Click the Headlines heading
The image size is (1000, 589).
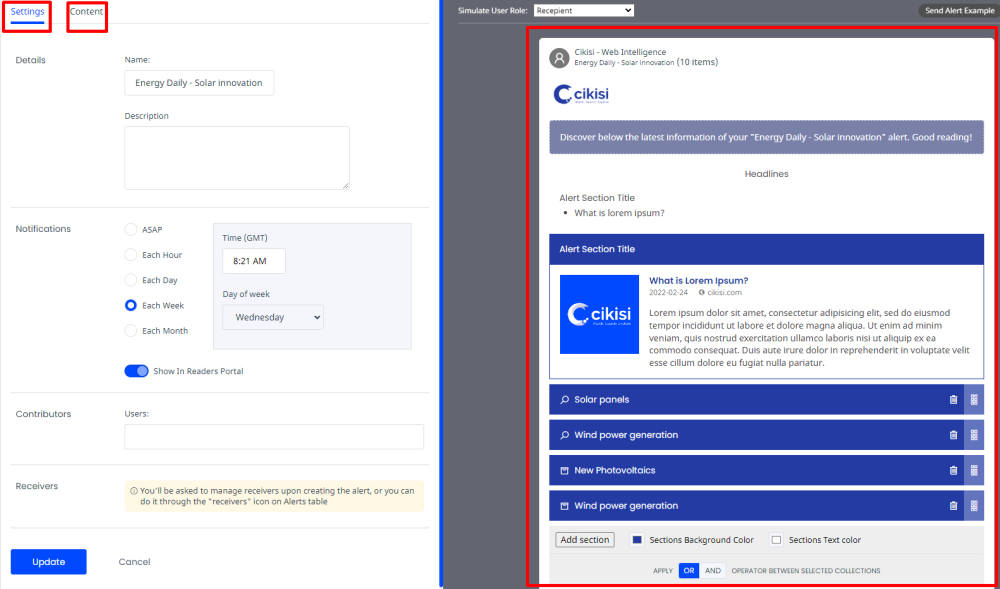click(766, 173)
